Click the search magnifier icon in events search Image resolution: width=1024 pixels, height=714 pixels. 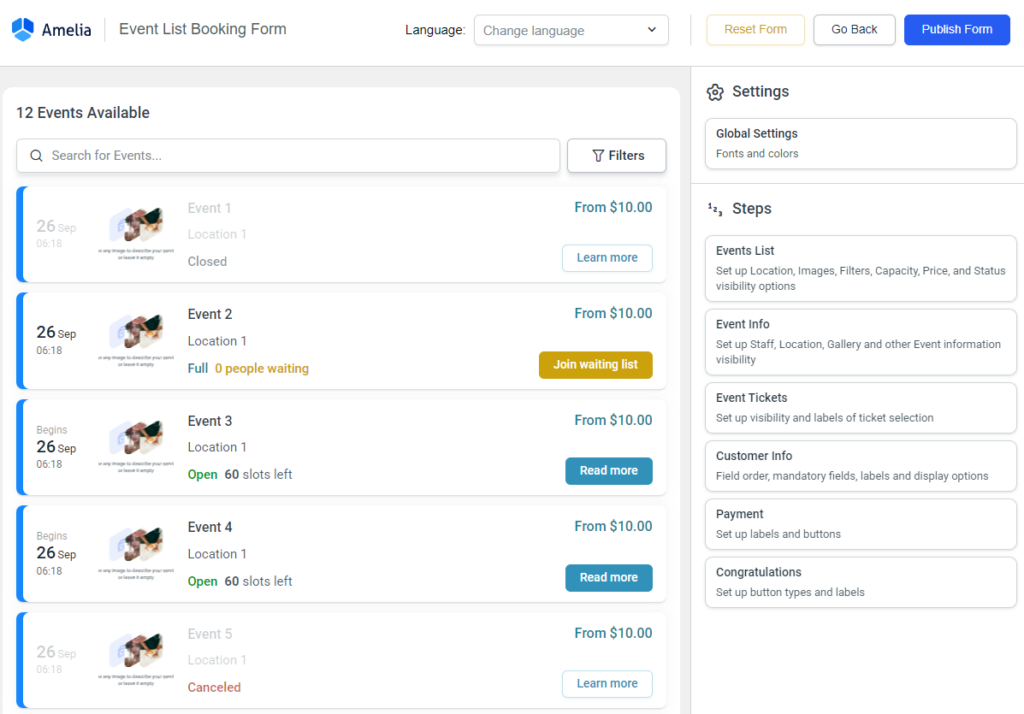pos(35,156)
